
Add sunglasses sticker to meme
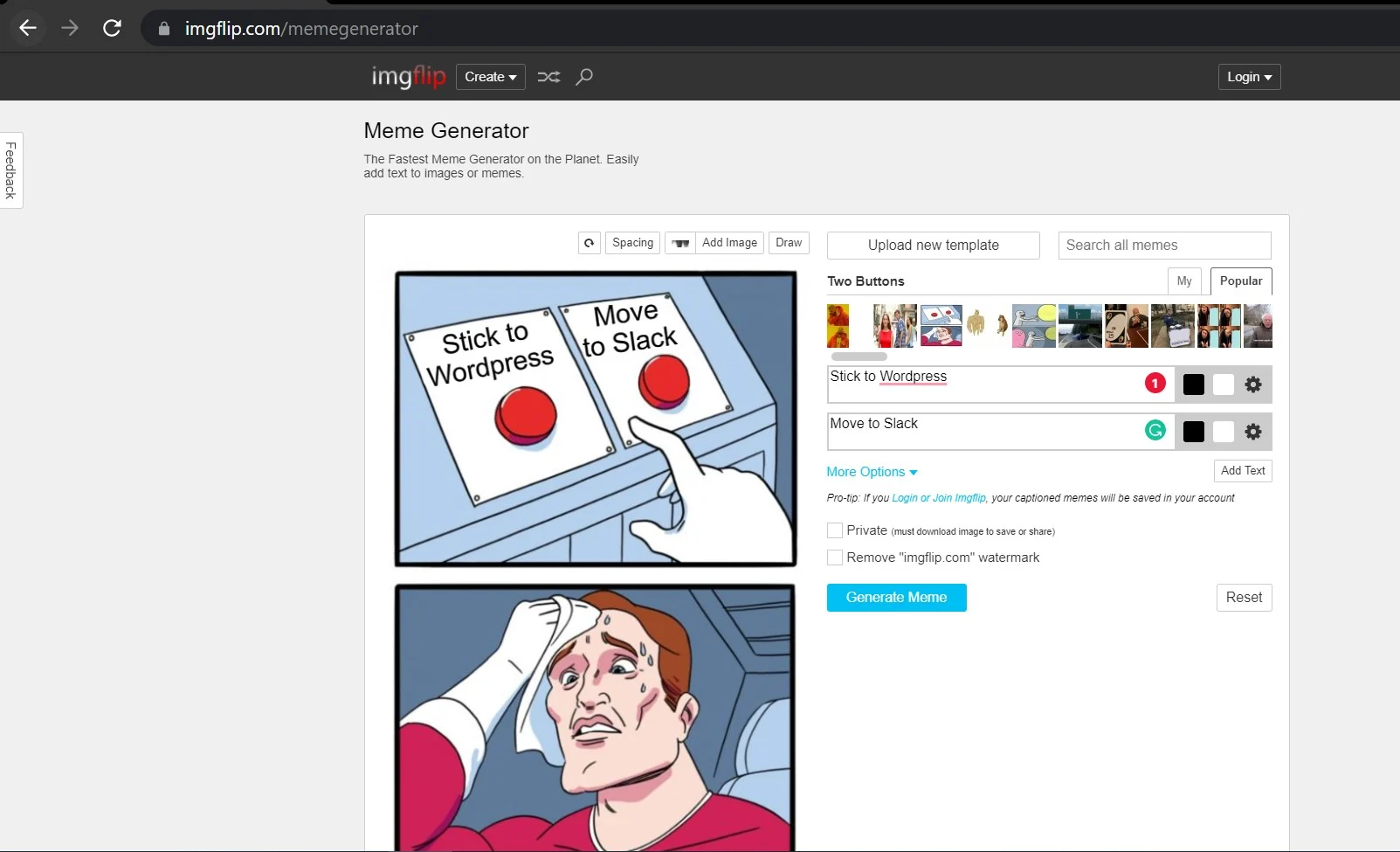click(x=680, y=243)
